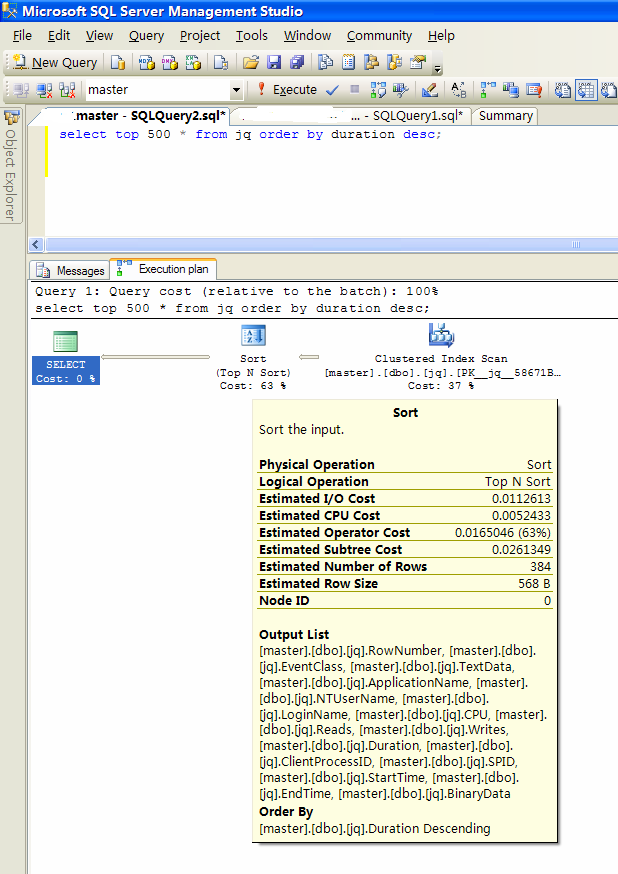The width and height of the screenshot is (618, 874).
Task: Select the Execution plan tab
Action: tap(163, 269)
